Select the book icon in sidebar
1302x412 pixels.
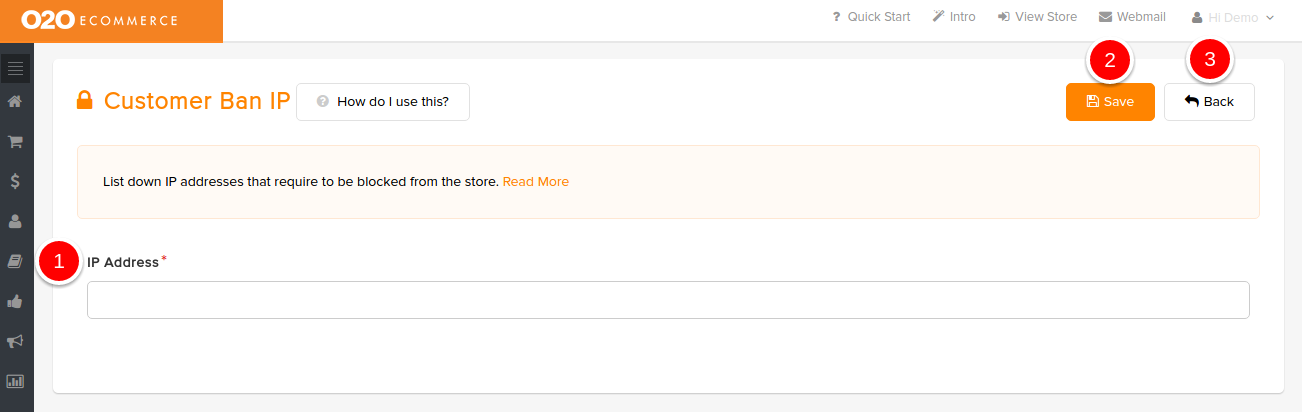pos(15,261)
